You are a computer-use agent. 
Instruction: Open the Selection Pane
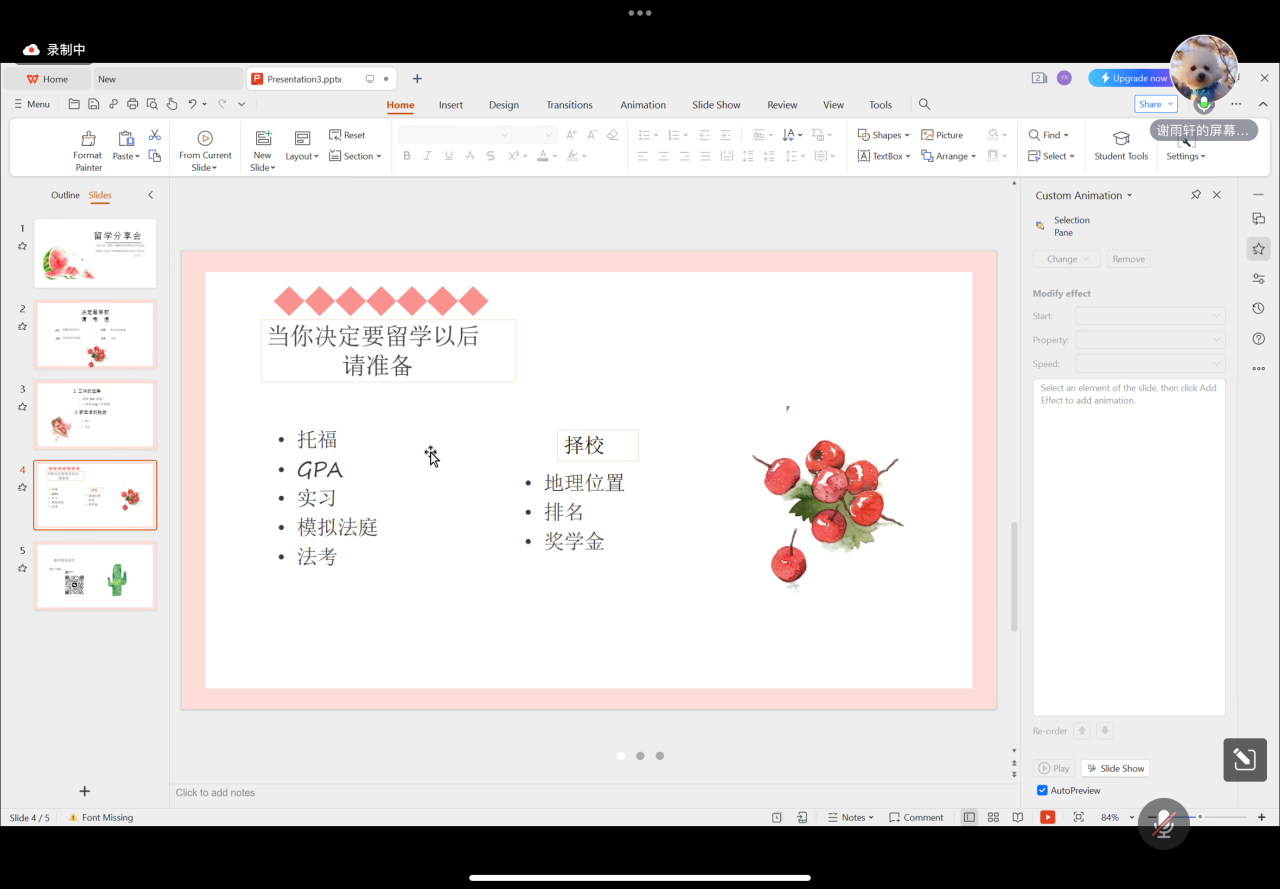click(x=1064, y=226)
